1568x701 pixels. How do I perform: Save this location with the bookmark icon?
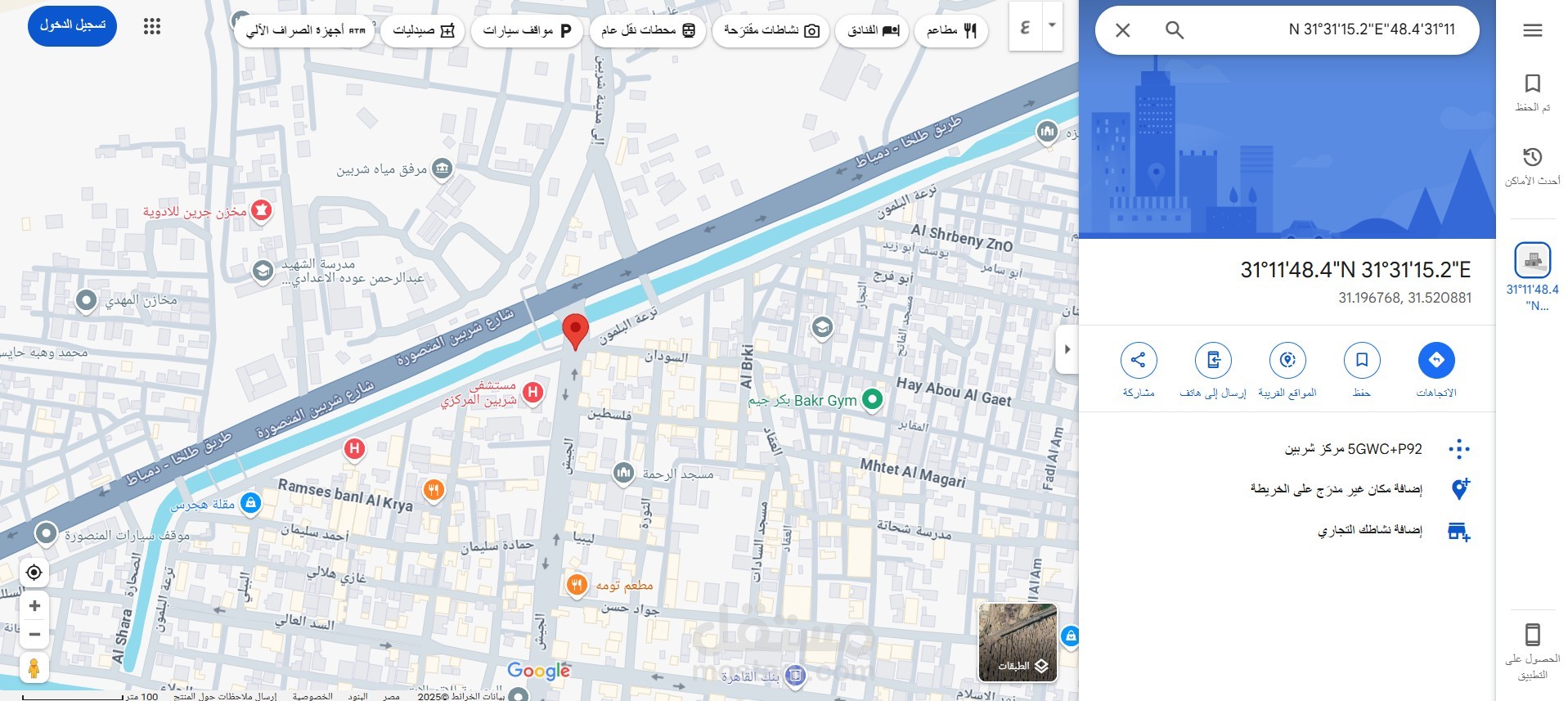pyautogui.click(x=1362, y=360)
